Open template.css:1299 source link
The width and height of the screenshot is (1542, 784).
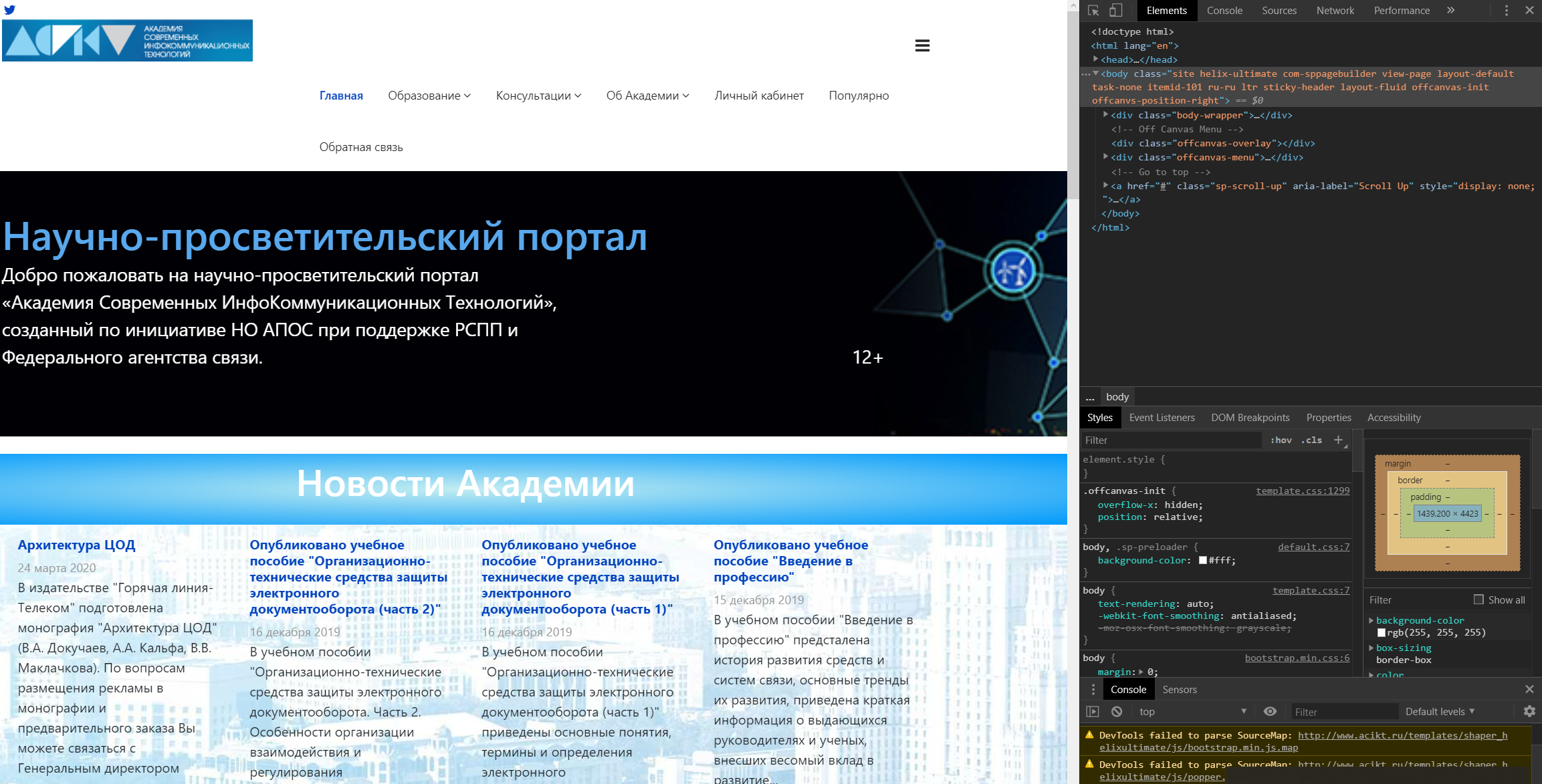click(x=1303, y=491)
